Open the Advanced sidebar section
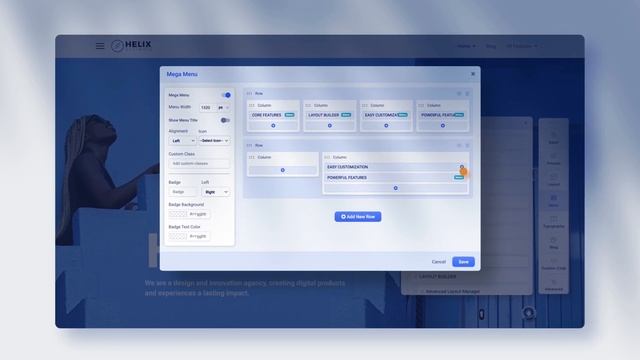640x360 pixels. 553,285
